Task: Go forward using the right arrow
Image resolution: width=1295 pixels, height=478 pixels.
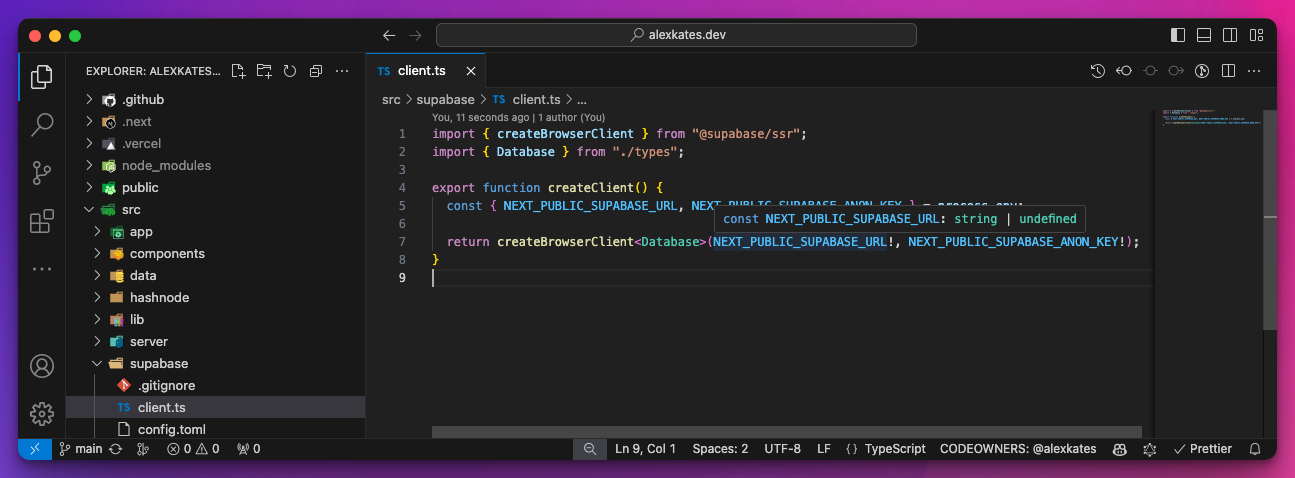Action: (415, 35)
